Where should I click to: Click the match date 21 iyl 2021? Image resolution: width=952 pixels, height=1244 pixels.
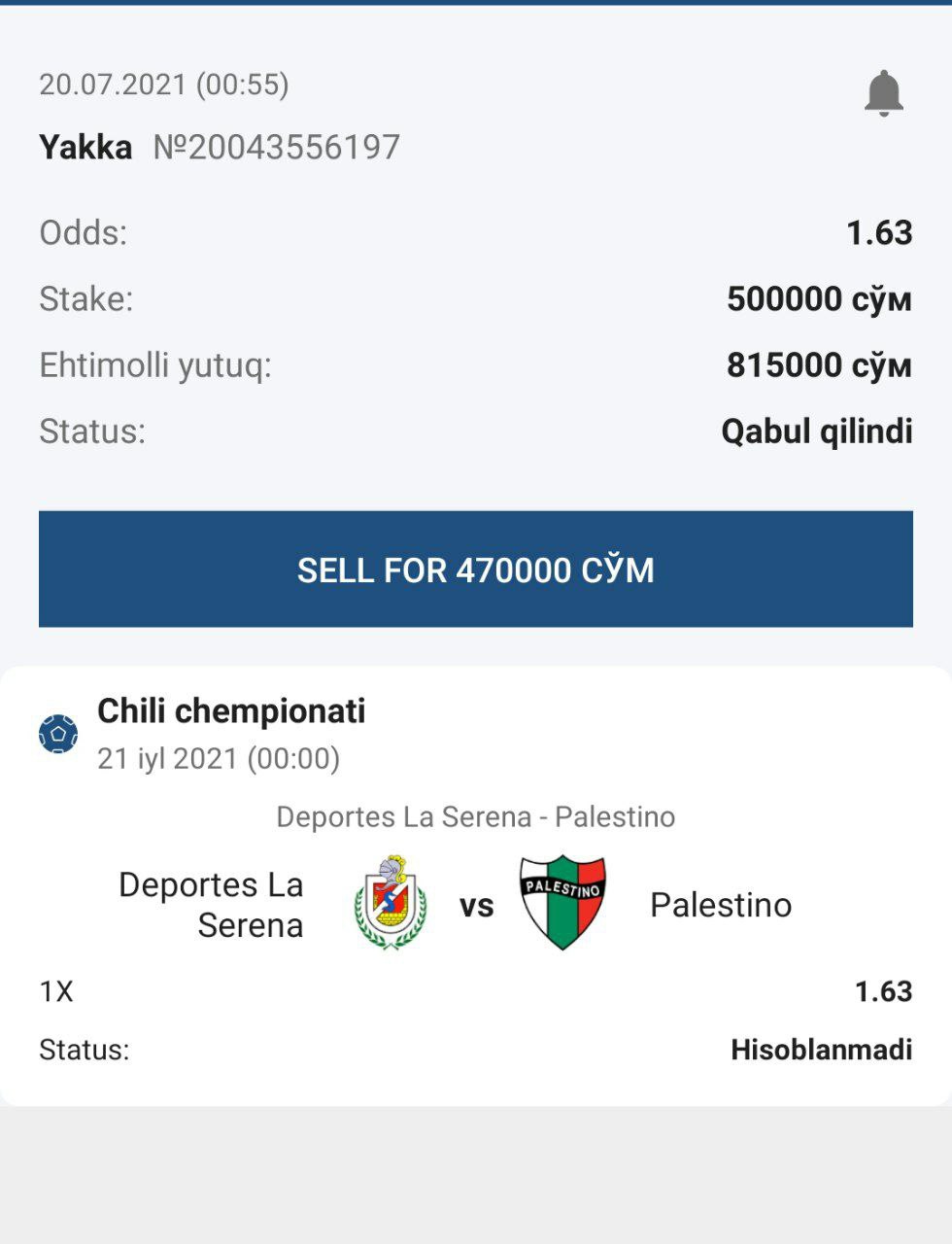[x=218, y=758]
